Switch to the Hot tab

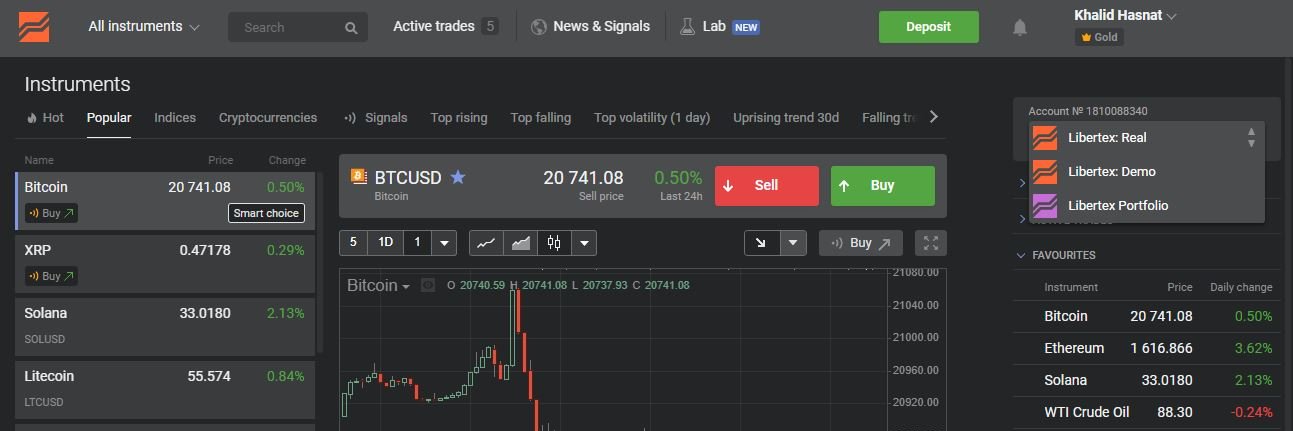pos(45,117)
